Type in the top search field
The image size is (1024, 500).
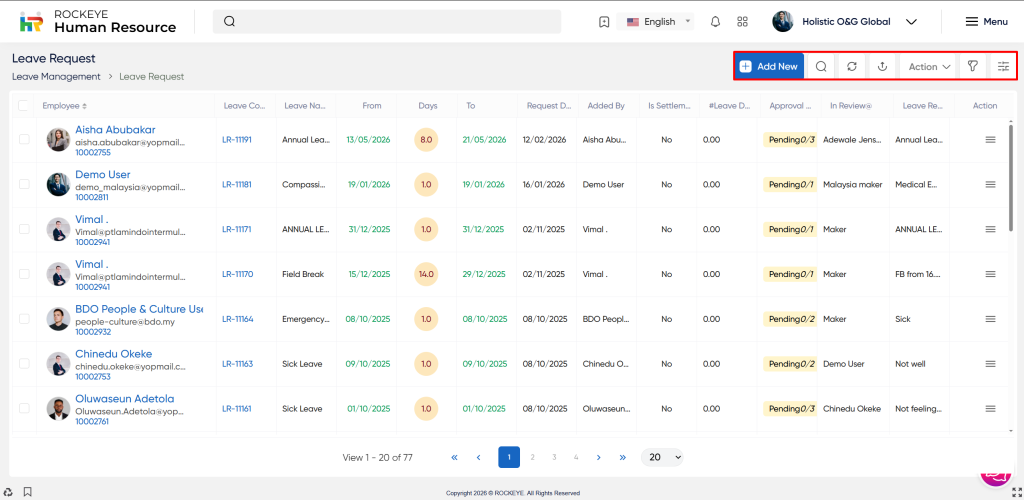tap(390, 22)
